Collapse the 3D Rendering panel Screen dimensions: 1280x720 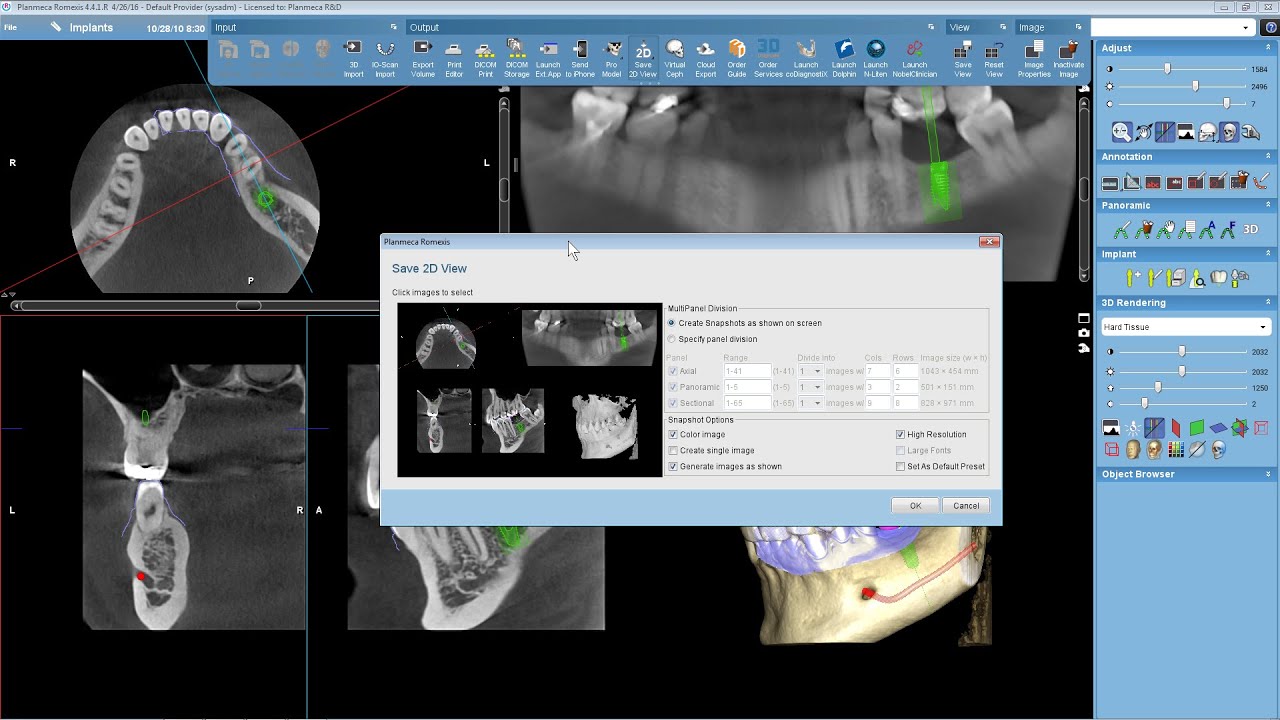[x=1268, y=303]
